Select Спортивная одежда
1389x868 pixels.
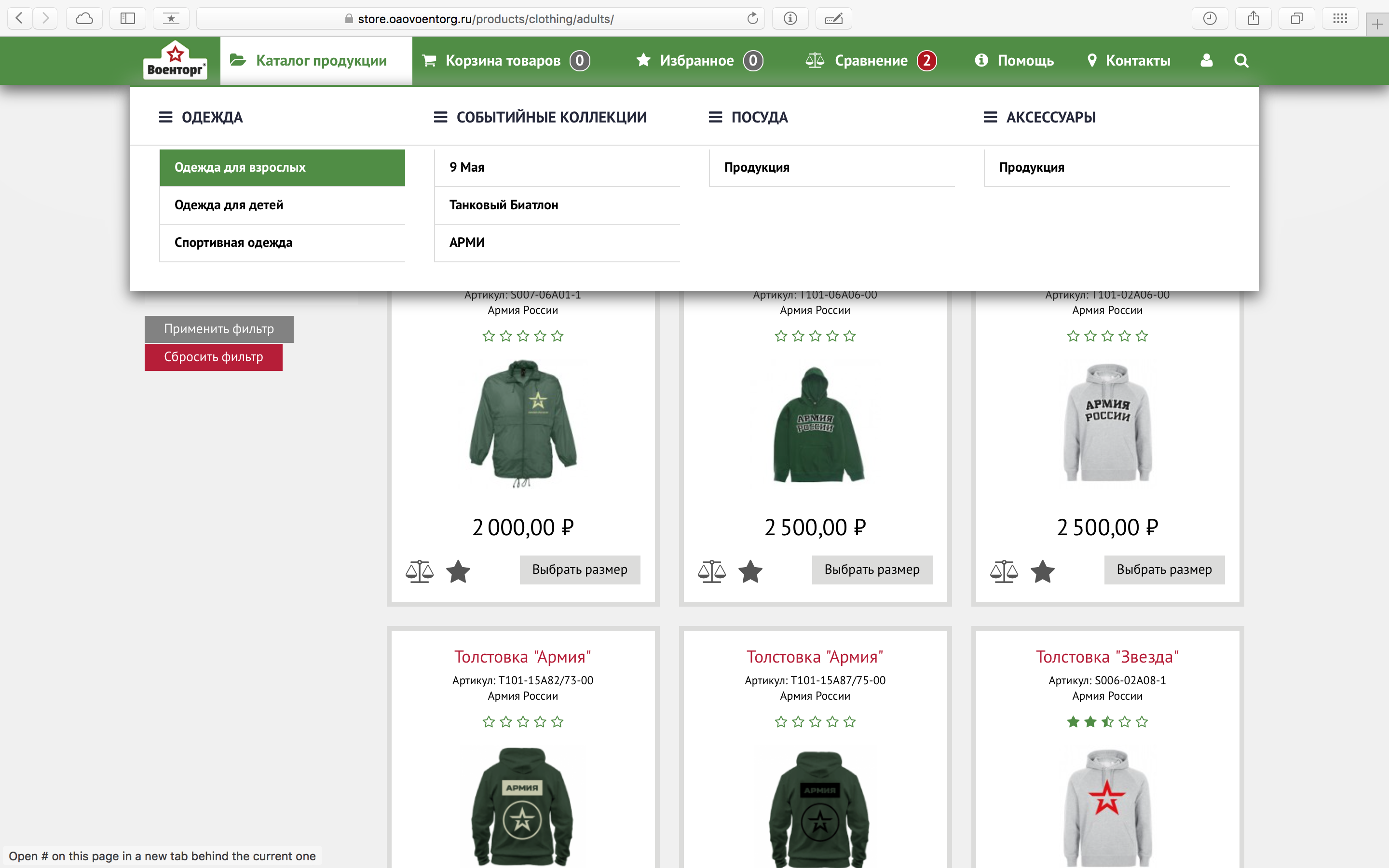coord(283,243)
